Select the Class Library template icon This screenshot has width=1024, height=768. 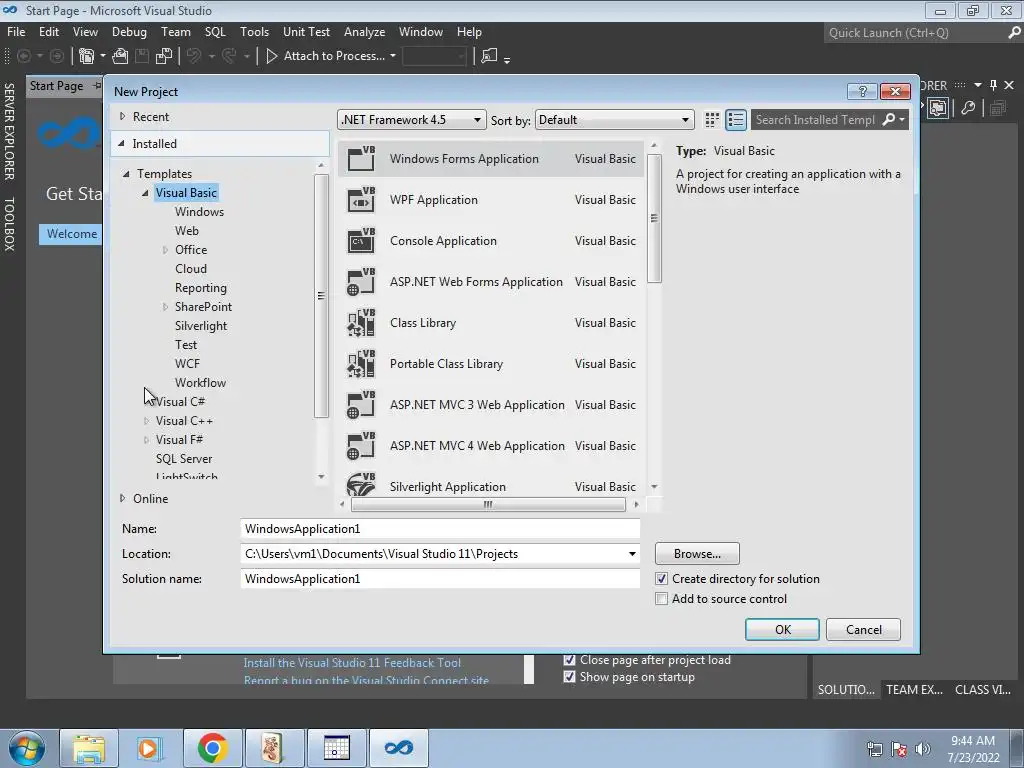click(360, 323)
